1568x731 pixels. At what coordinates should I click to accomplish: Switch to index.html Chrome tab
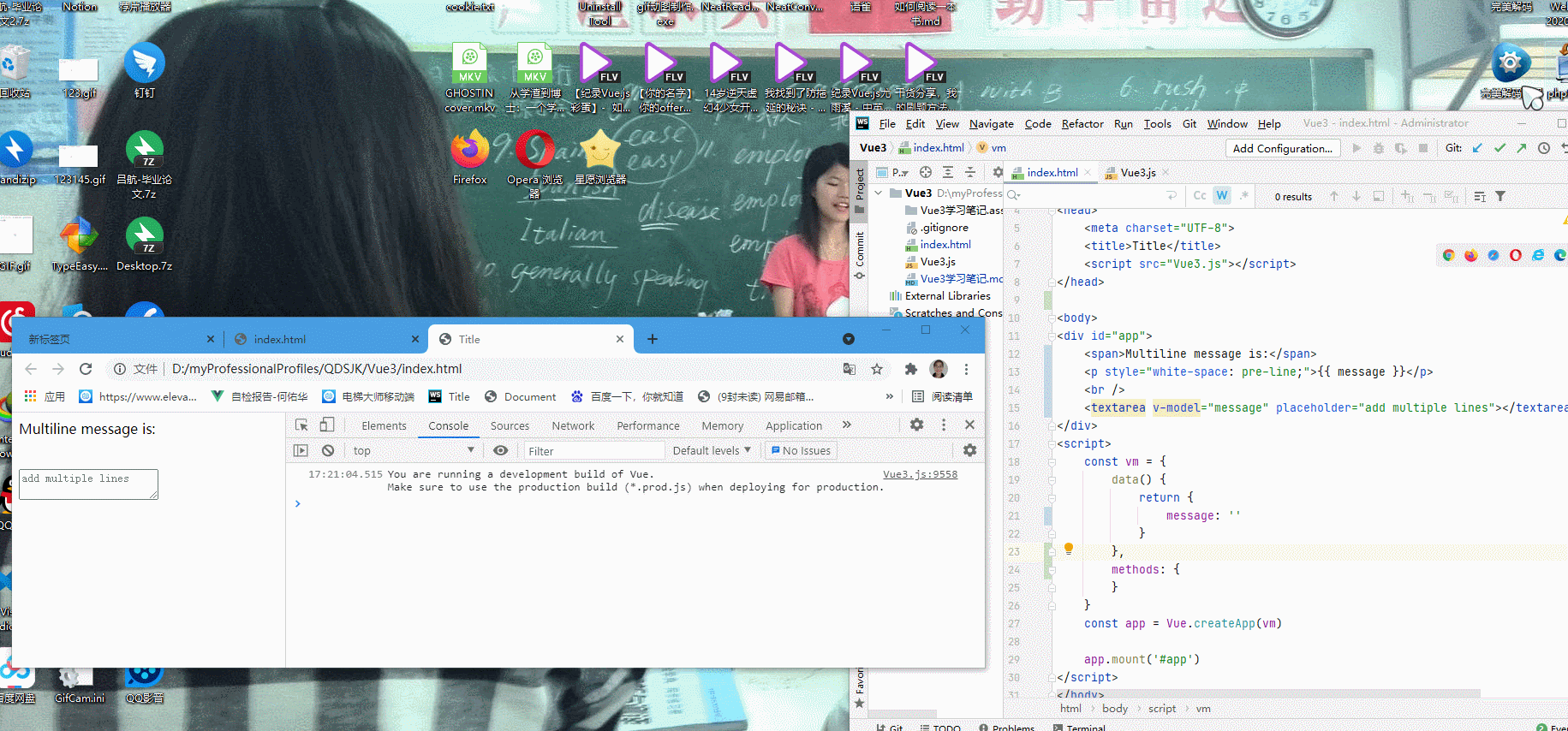pyautogui.click(x=326, y=339)
